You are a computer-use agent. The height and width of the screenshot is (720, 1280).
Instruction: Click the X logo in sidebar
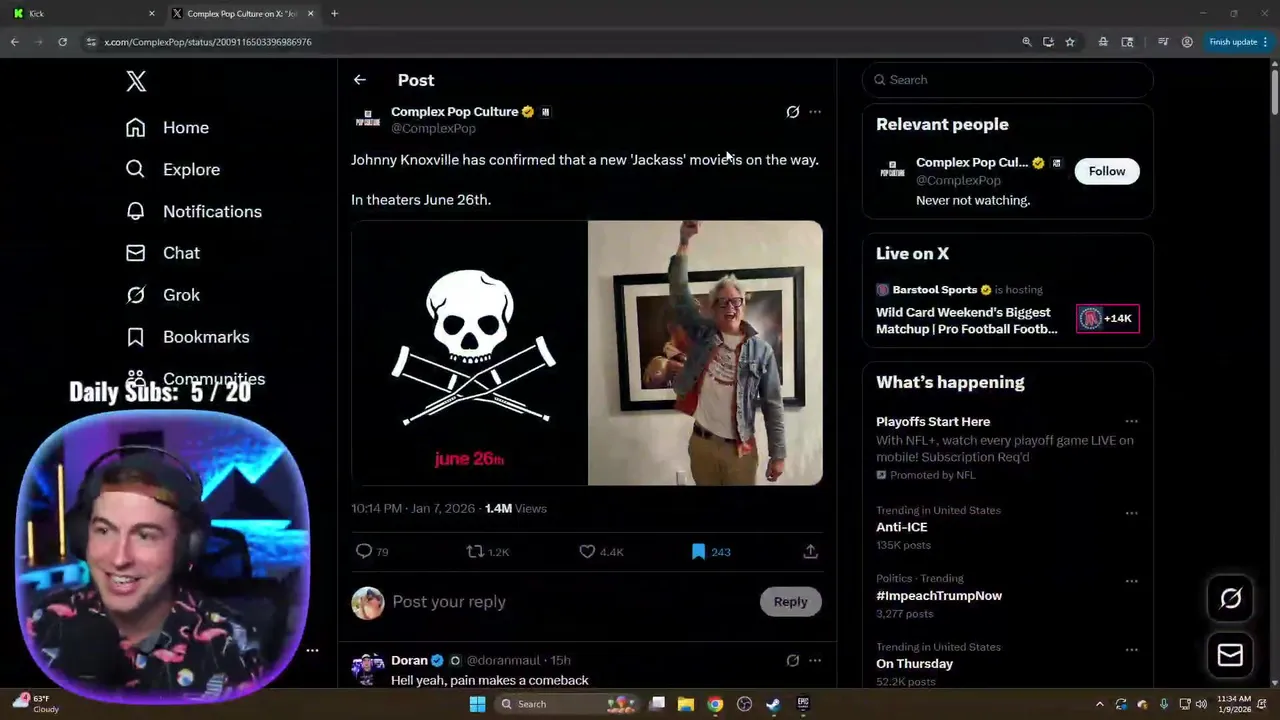136,81
